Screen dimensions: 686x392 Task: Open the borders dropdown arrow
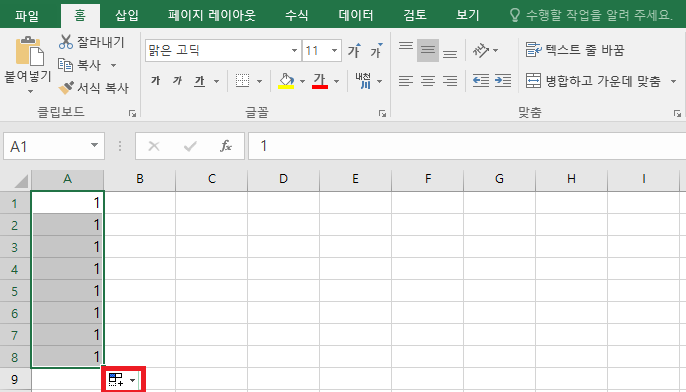[259, 81]
